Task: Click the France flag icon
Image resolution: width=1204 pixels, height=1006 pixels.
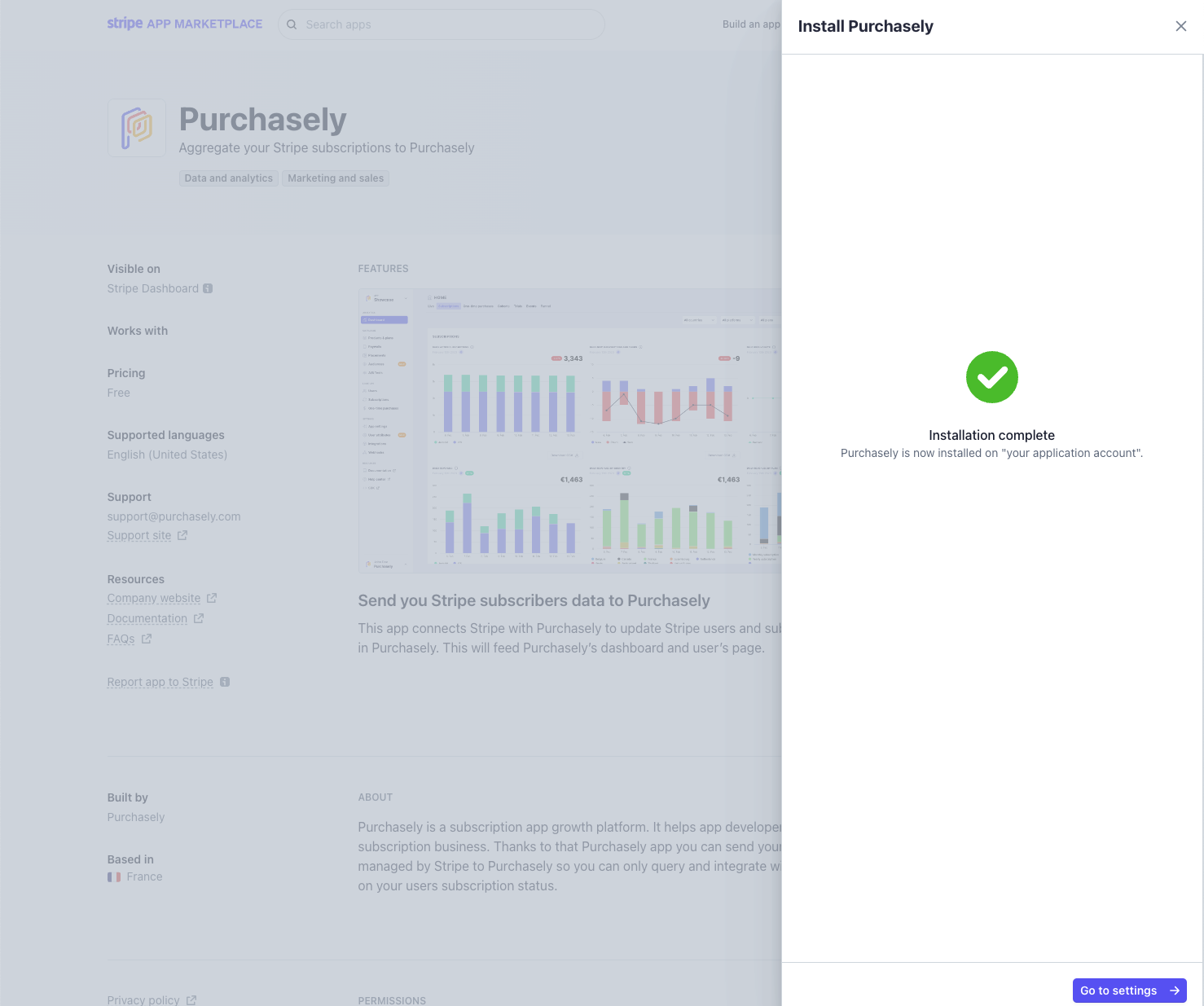Action: [x=114, y=877]
